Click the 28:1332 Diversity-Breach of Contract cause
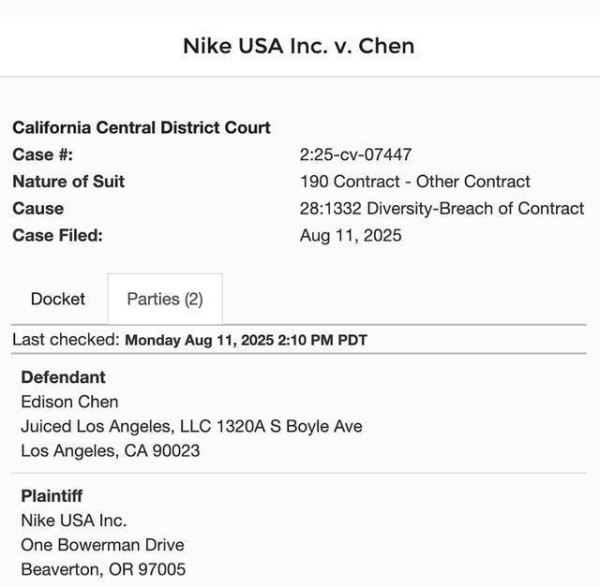The height and width of the screenshot is (587, 600). [x=441, y=209]
